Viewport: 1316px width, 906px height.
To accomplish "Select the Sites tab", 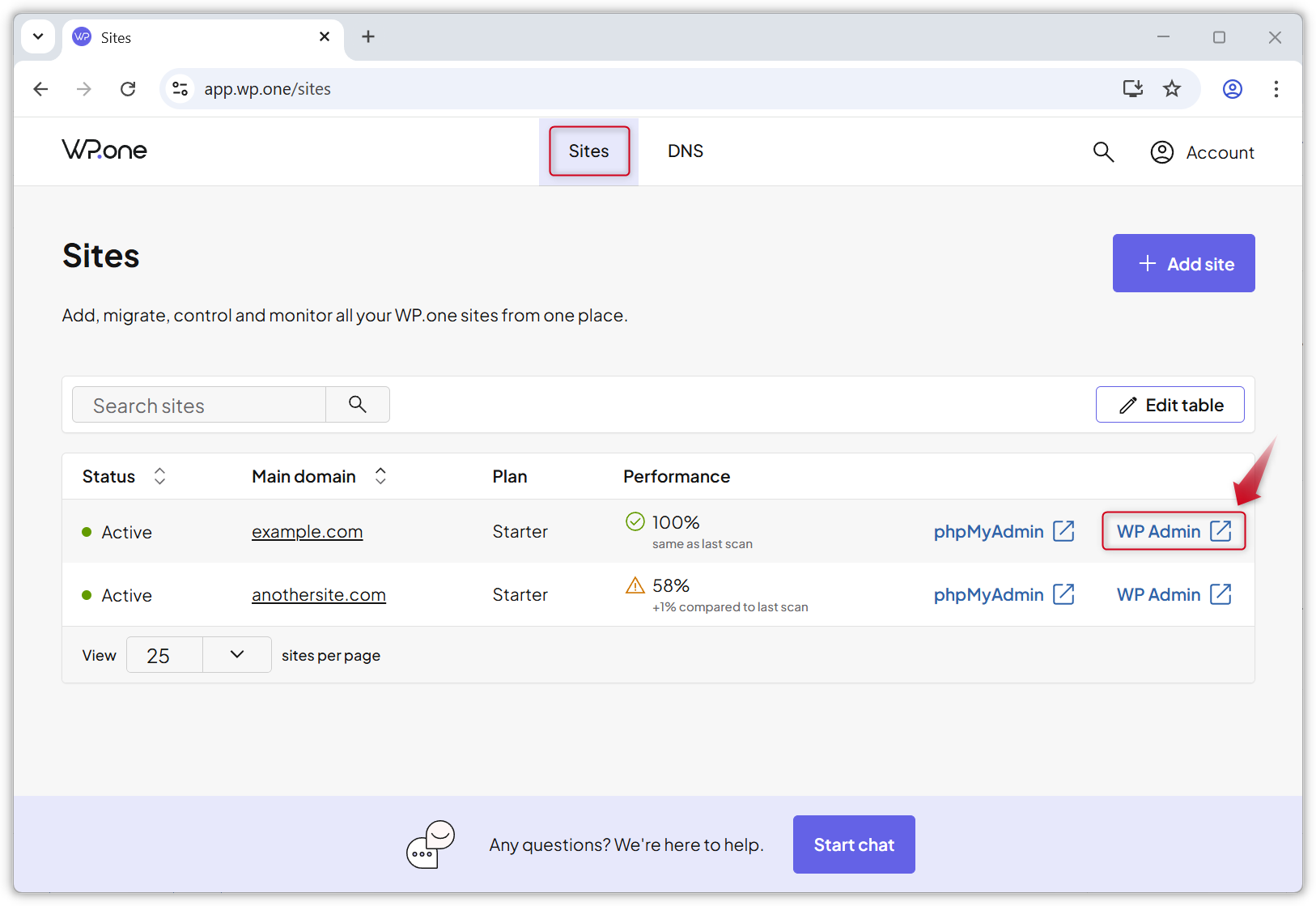I will pos(588,151).
